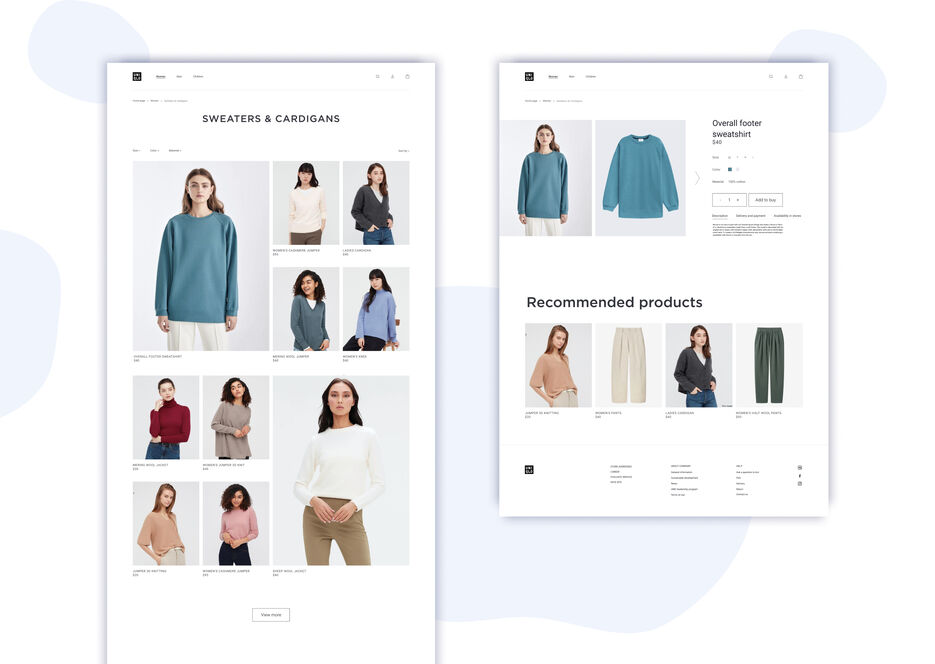Select the white color swatch
Image resolution: width=935 pixels, height=664 pixels.
737,169
